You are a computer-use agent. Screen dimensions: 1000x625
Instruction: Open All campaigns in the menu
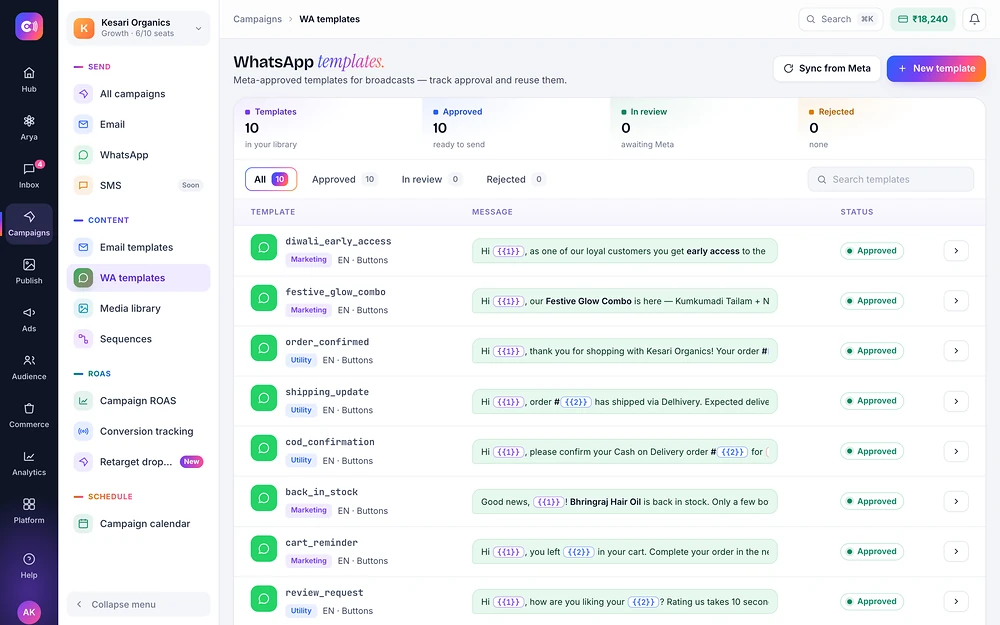[138, 94]
